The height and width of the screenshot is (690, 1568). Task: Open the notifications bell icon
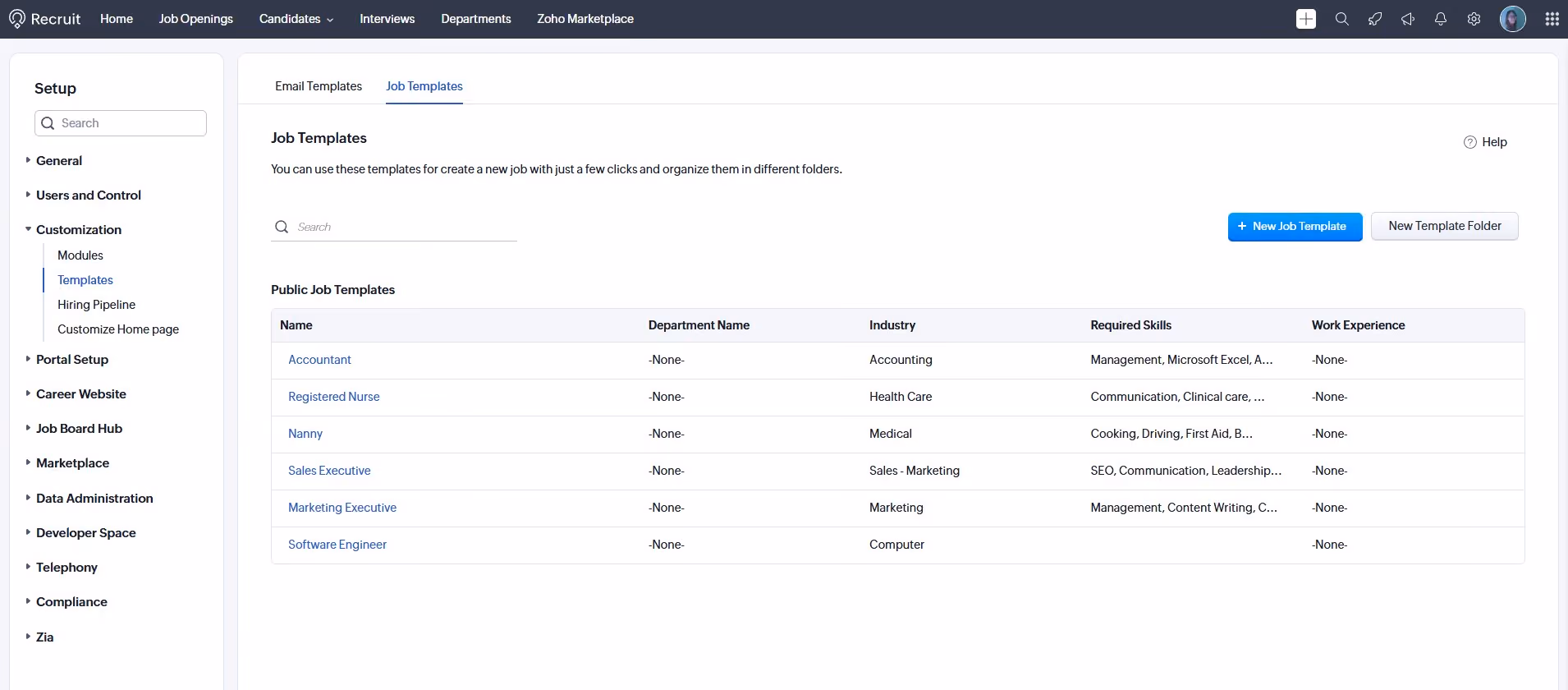[x=1441, y=19]
